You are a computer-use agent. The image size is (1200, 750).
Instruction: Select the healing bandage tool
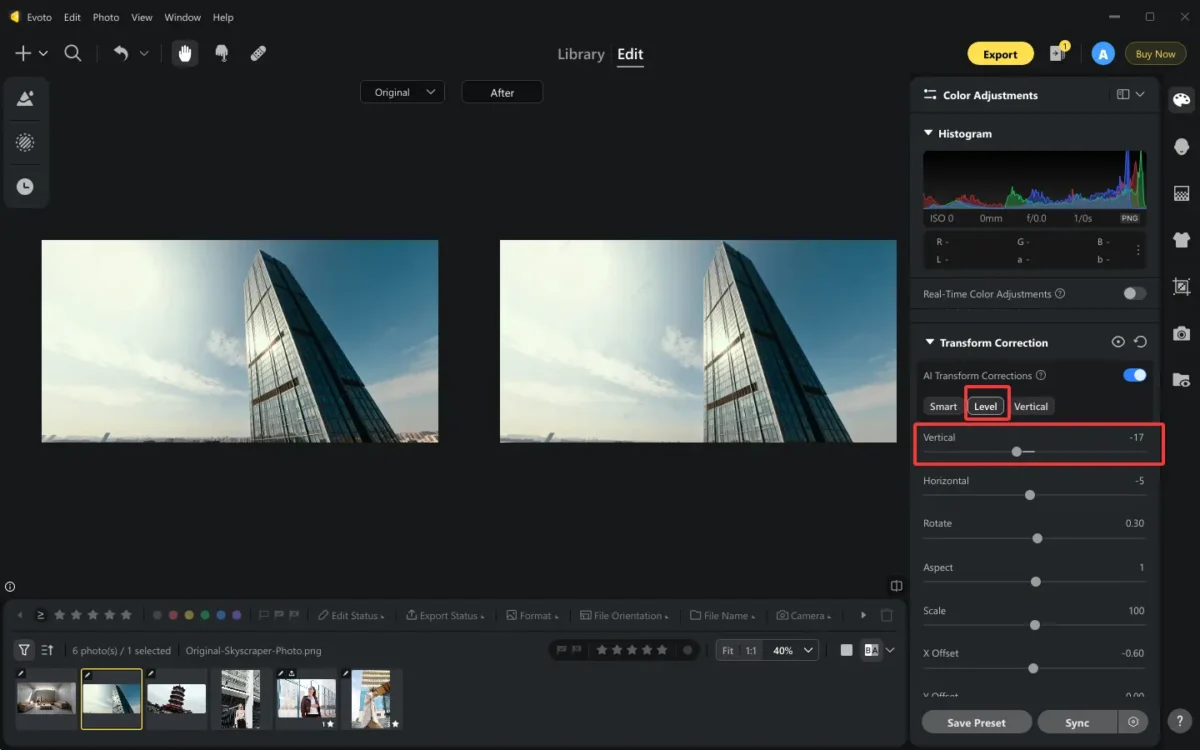point(258,54)
